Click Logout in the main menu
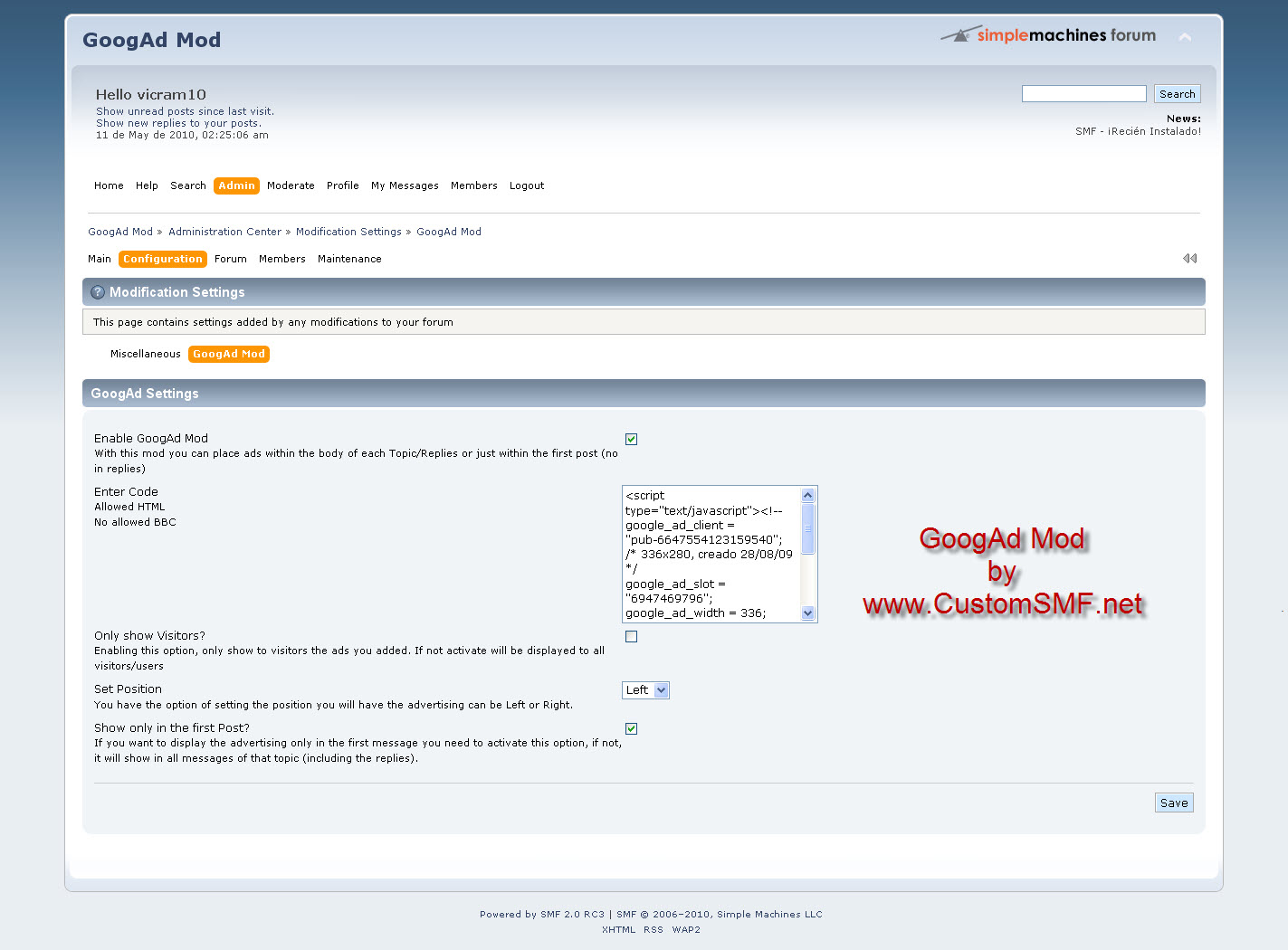The height and width of the screenshot is (950, 1288). pyautogui.click(x=527, y=185)
